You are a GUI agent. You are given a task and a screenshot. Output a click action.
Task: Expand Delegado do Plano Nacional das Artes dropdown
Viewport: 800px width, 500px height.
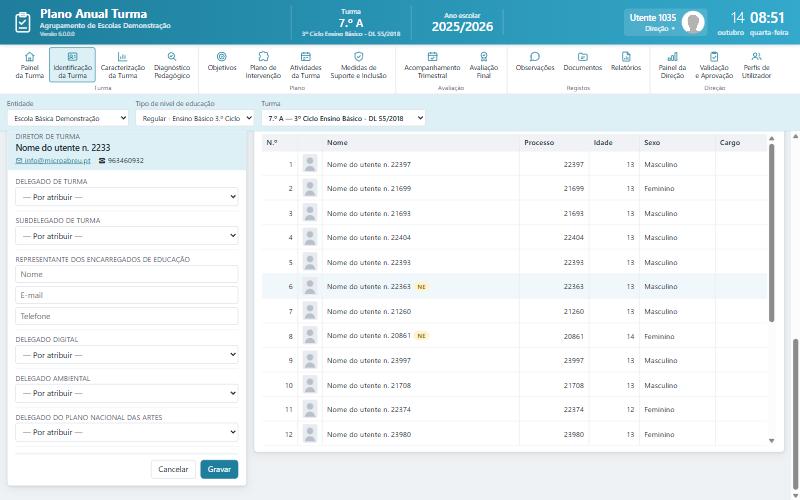(x=127, y=432)
